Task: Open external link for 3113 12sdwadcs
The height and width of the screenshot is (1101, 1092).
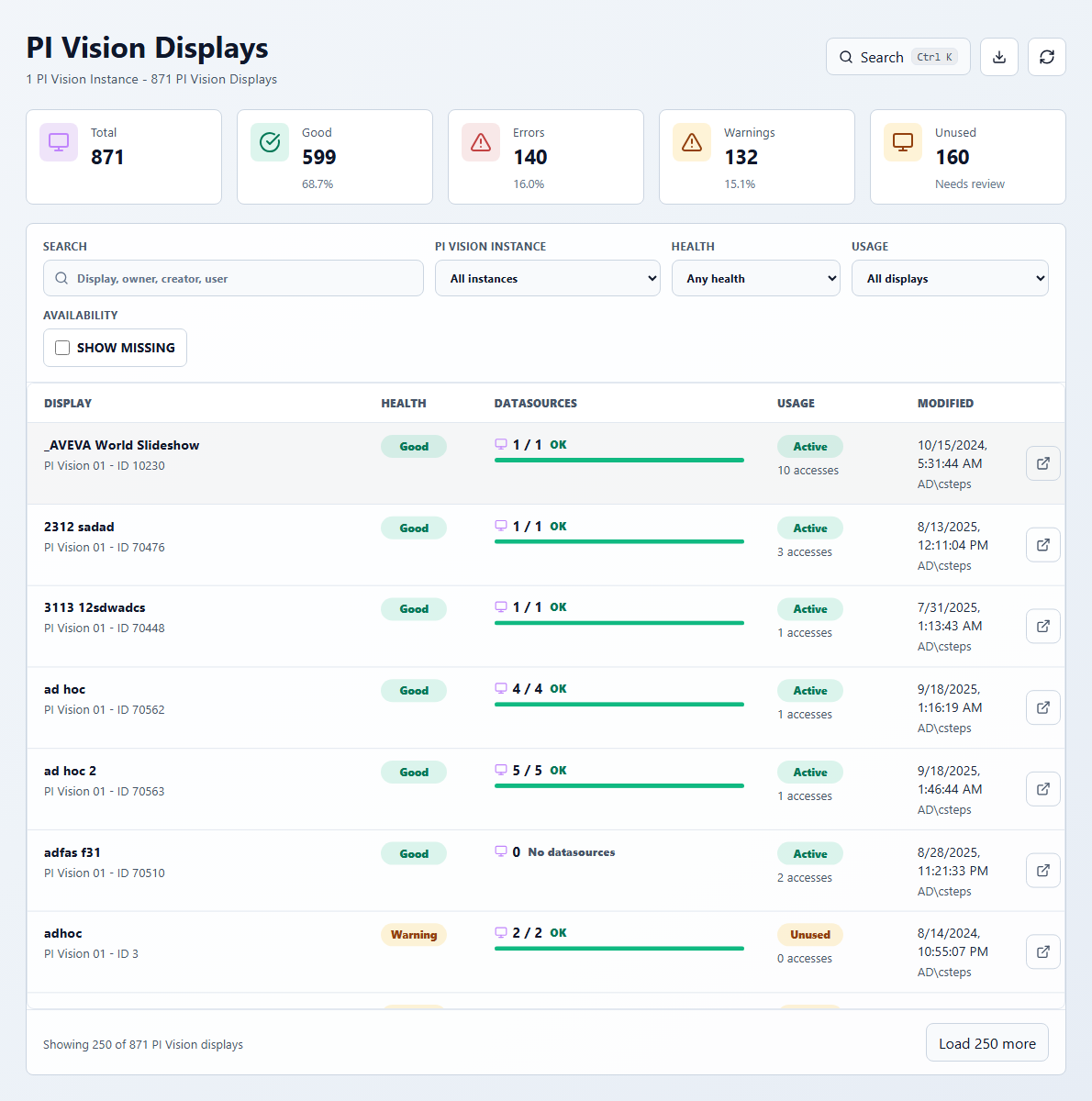Action: click(x=1043, y=627)
